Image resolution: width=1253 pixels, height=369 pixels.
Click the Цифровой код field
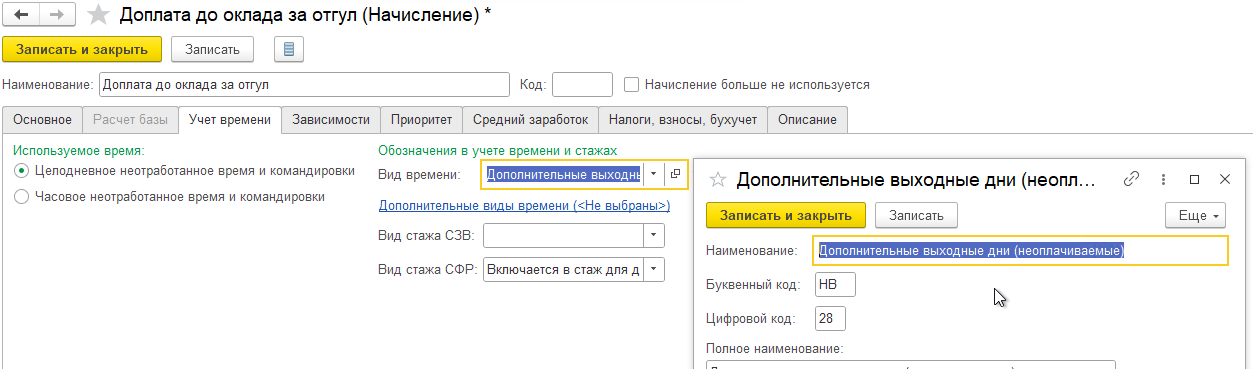point(830,319)
